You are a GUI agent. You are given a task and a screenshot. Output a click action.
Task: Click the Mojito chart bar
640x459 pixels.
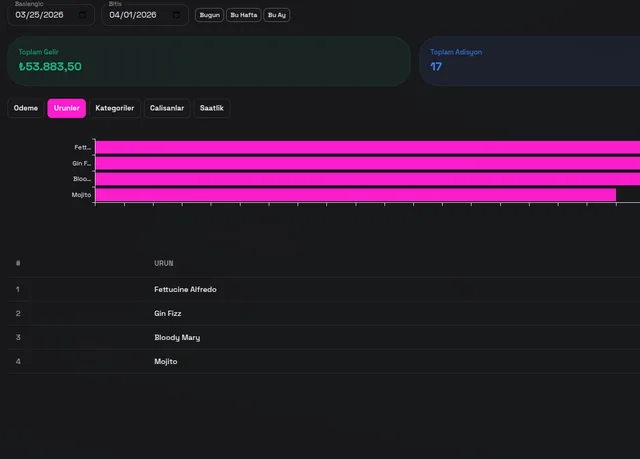356,195
